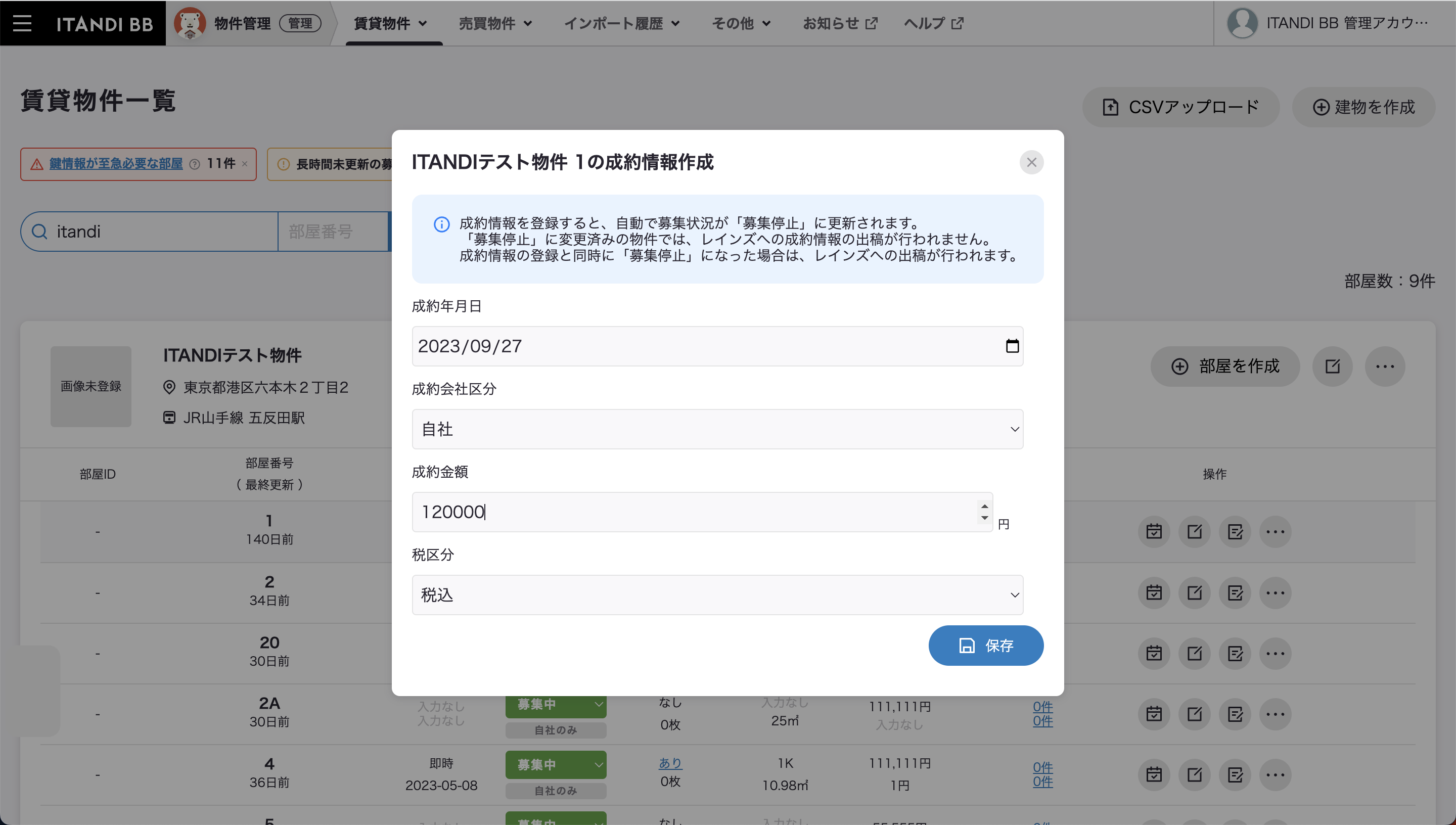Image resolution: width=1456 pixels, height=825 pixels.
Task: Click the 物件管理 breadcrumb
Action: tap(243, 23)
